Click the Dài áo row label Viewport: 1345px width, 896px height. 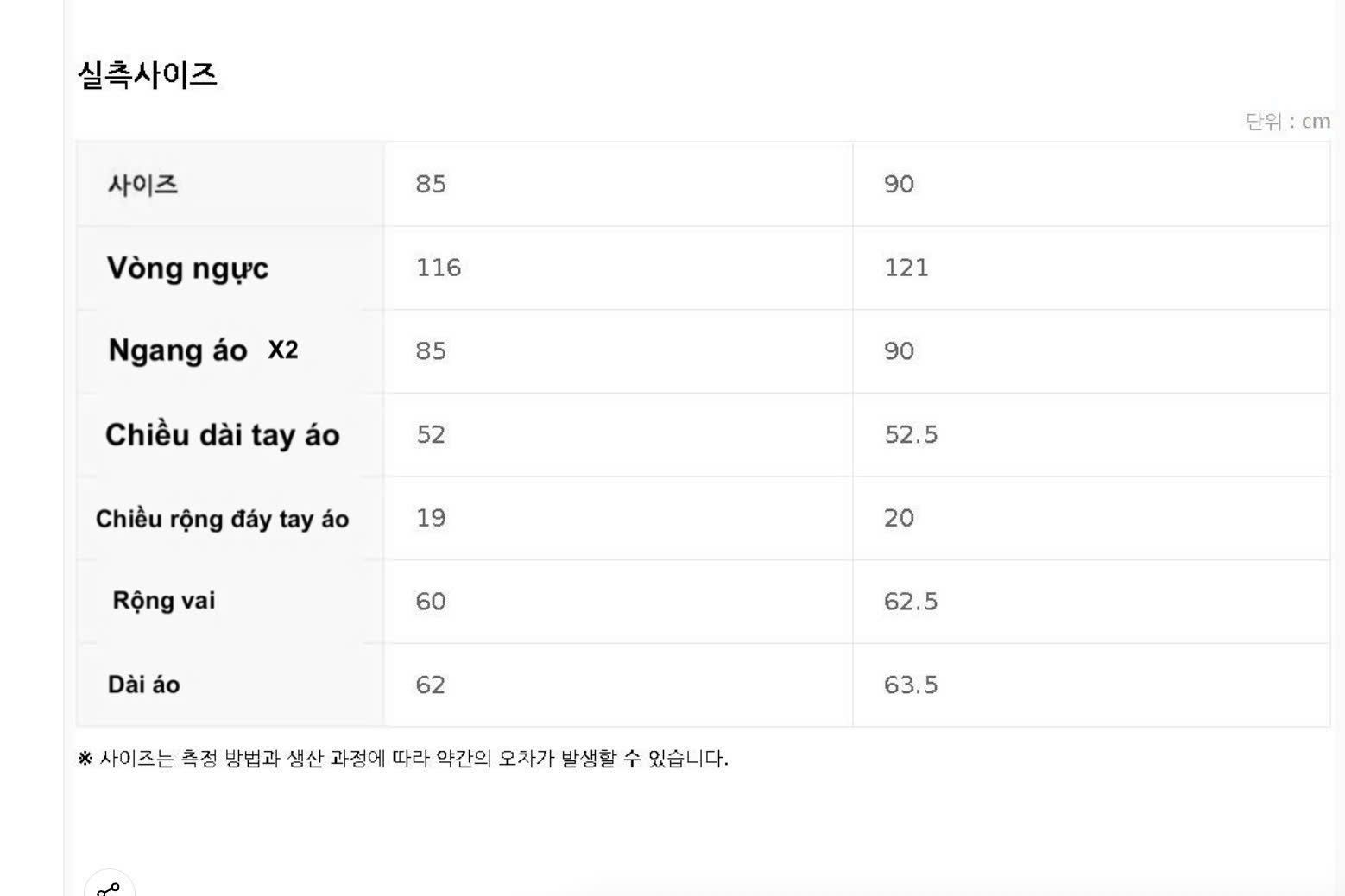(x=144, y=685)
